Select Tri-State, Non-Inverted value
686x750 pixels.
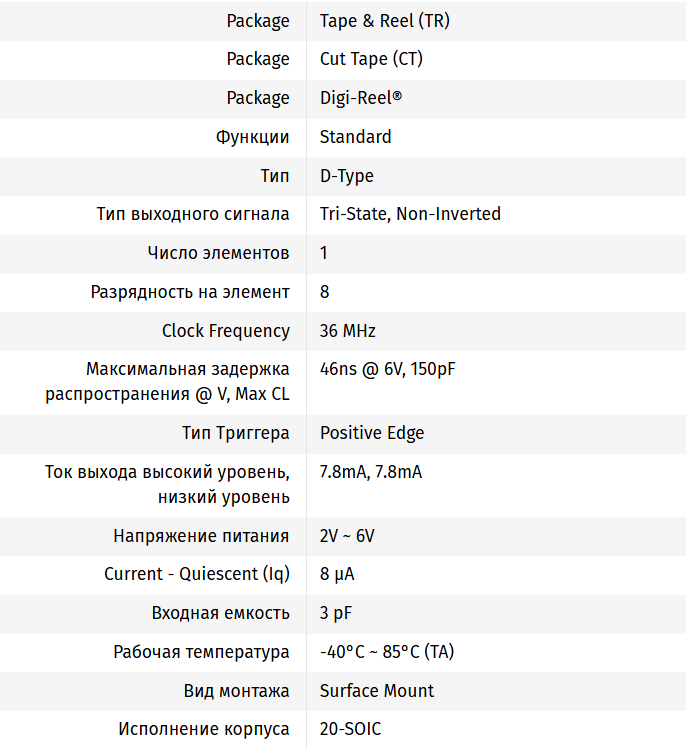[x=410, y=214]
